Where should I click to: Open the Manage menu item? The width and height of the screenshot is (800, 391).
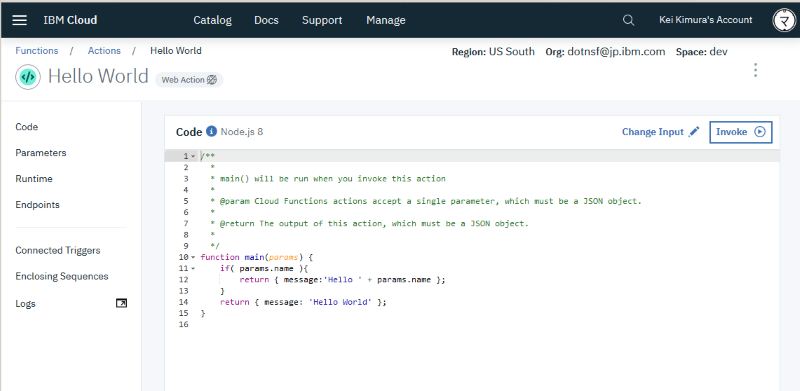[386, 20]
